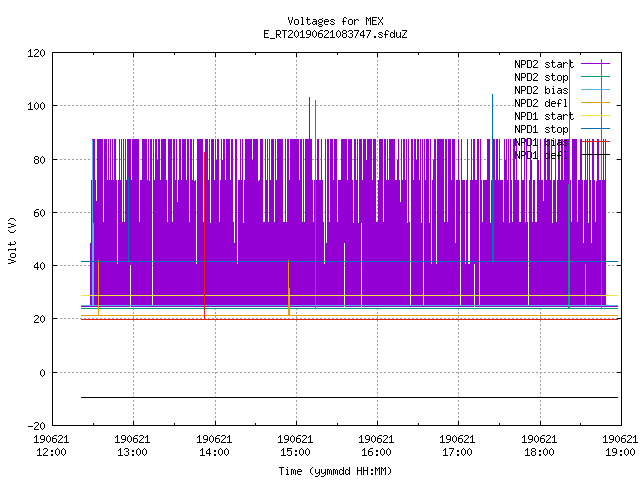Click the "Voltages for MEX" plot title
The height and width of the screenshot is (480, 640).
[x=335, y=21]
